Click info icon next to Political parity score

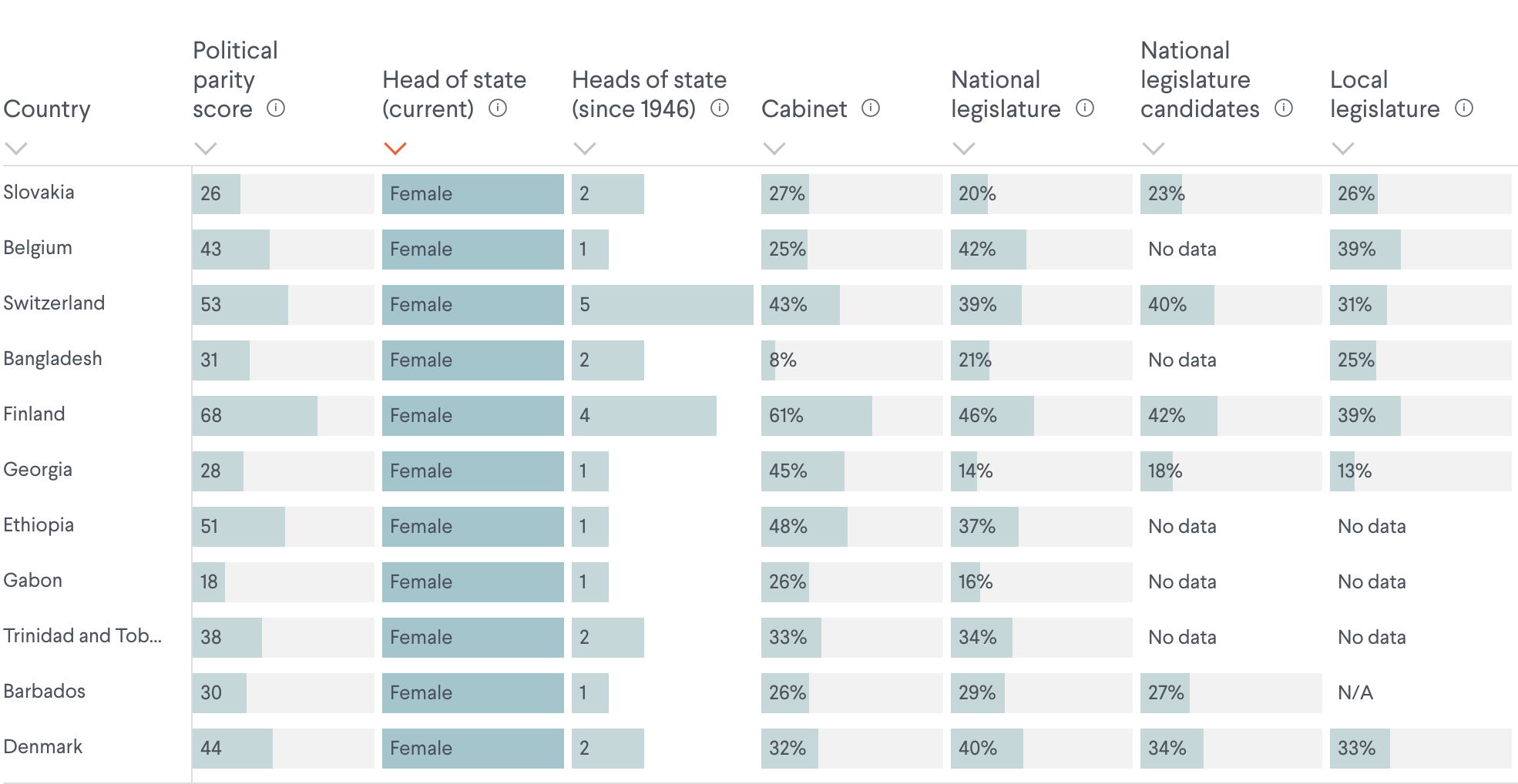tap(276, 109)
